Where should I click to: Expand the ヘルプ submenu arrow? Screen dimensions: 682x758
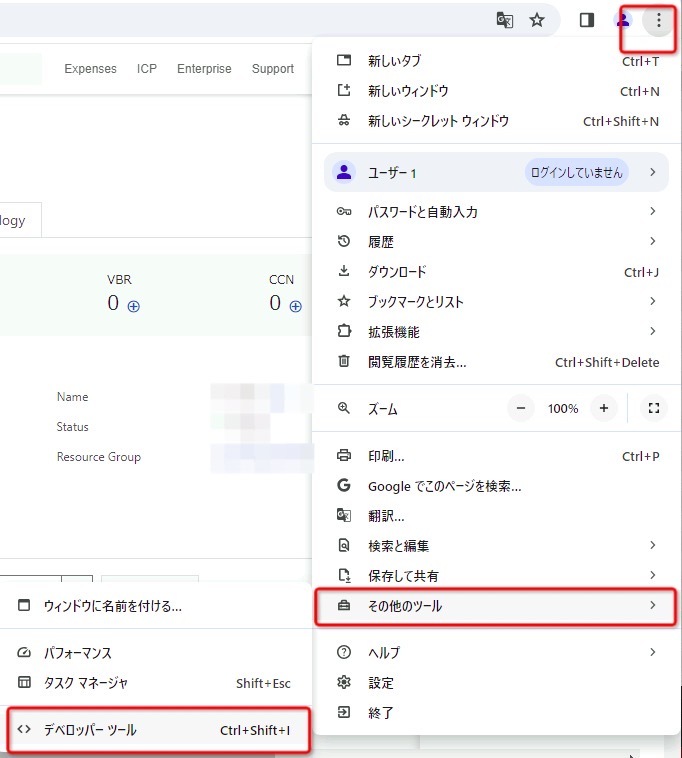653,652
